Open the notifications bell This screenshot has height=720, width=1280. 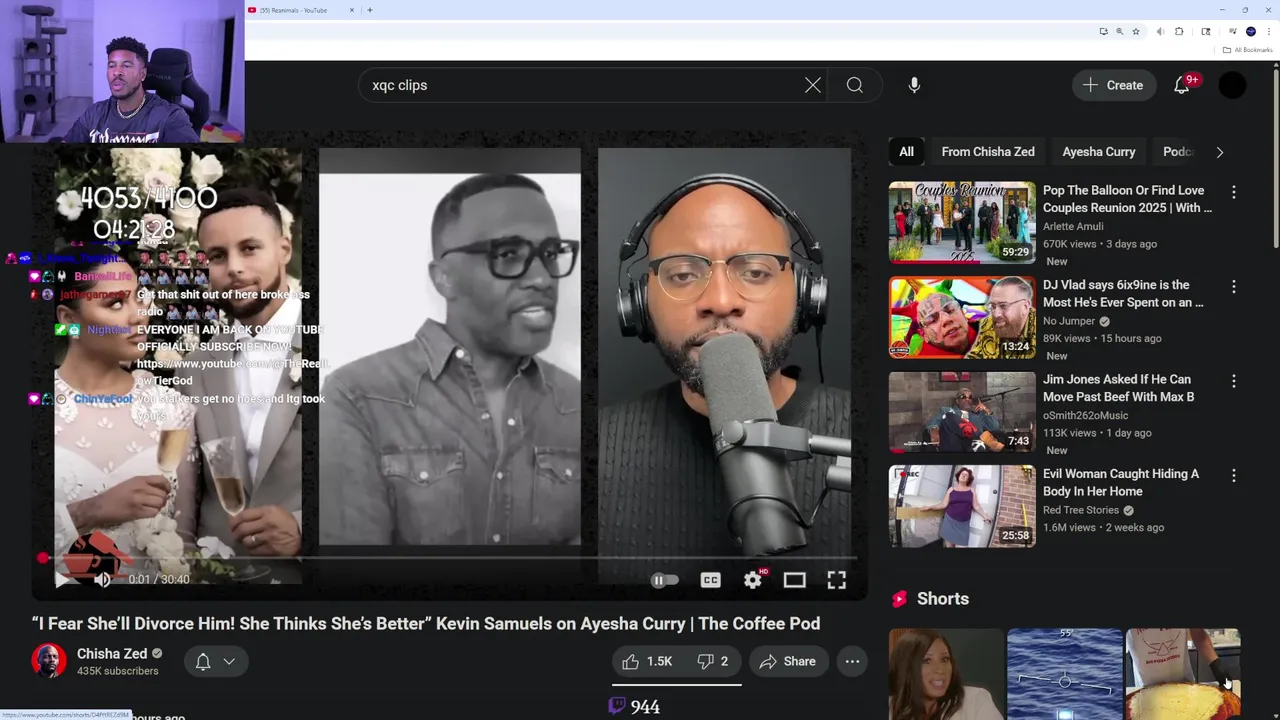coord(1182,85)
